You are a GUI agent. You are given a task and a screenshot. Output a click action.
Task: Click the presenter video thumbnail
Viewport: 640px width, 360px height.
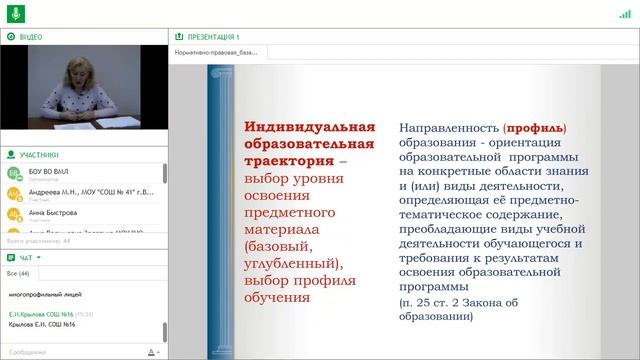tap(84, 87)
